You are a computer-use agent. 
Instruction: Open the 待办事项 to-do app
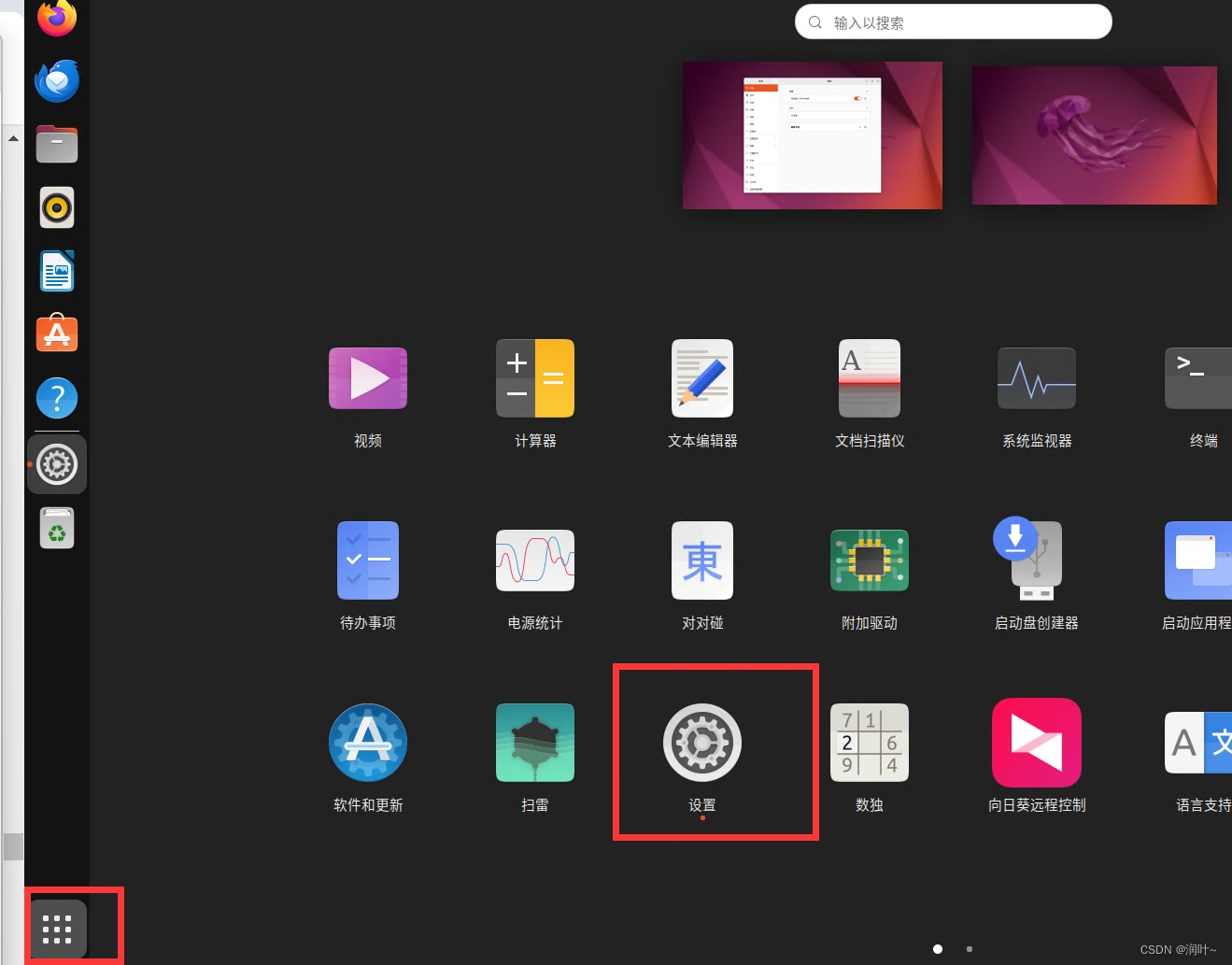[368, 561]
